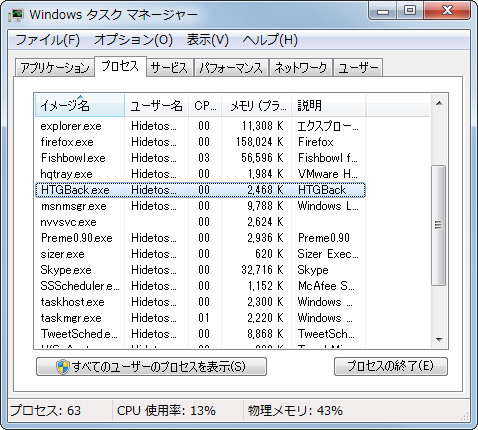Screen dimensions: 478x430
Task: Select the msnmsgr.exe process
Action: (x=200, y=206)
